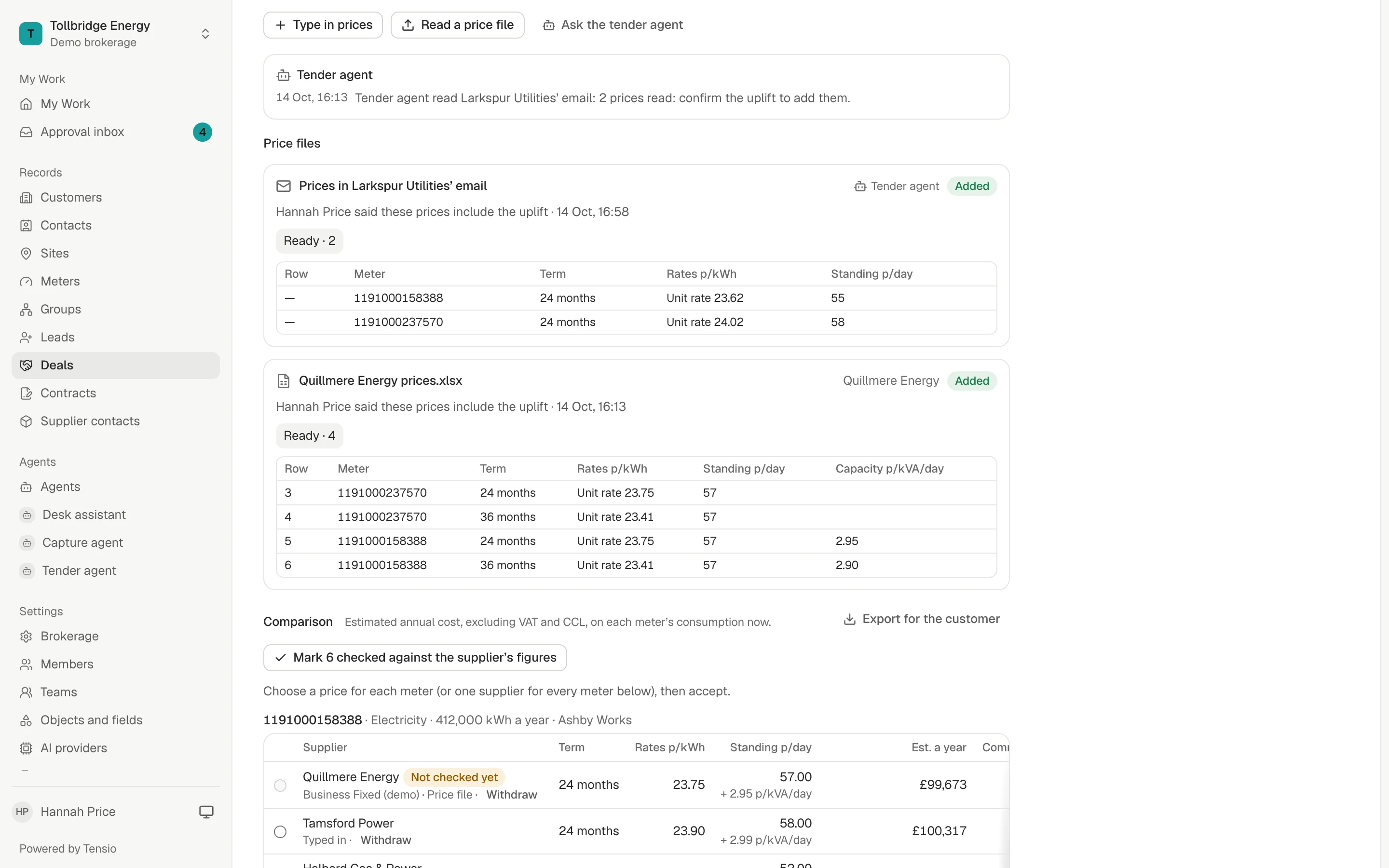Screen dimensions: 1389x868
Task: Click Mark 6 checked against the supplier's figures
Action: (415, 657)
